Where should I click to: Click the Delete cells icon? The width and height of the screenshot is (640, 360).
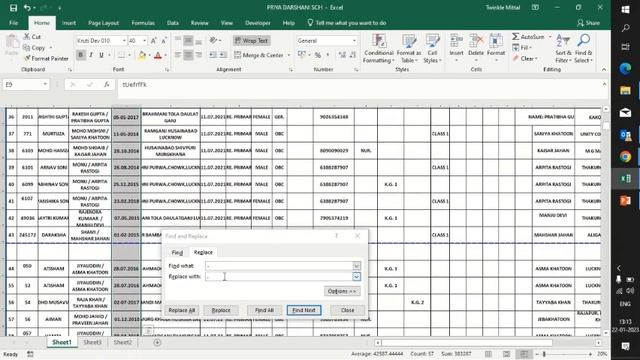(476, 41)
